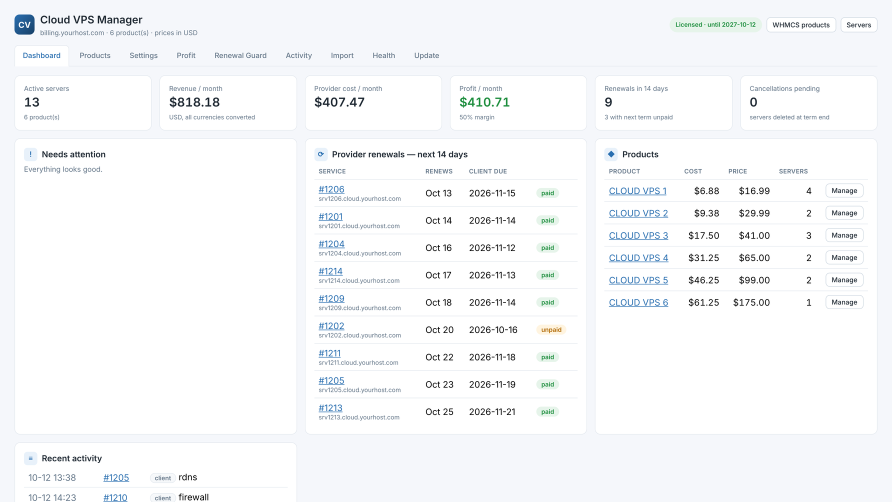
Task: Open #1205 in Recent activity
Action: coord(116,478)
